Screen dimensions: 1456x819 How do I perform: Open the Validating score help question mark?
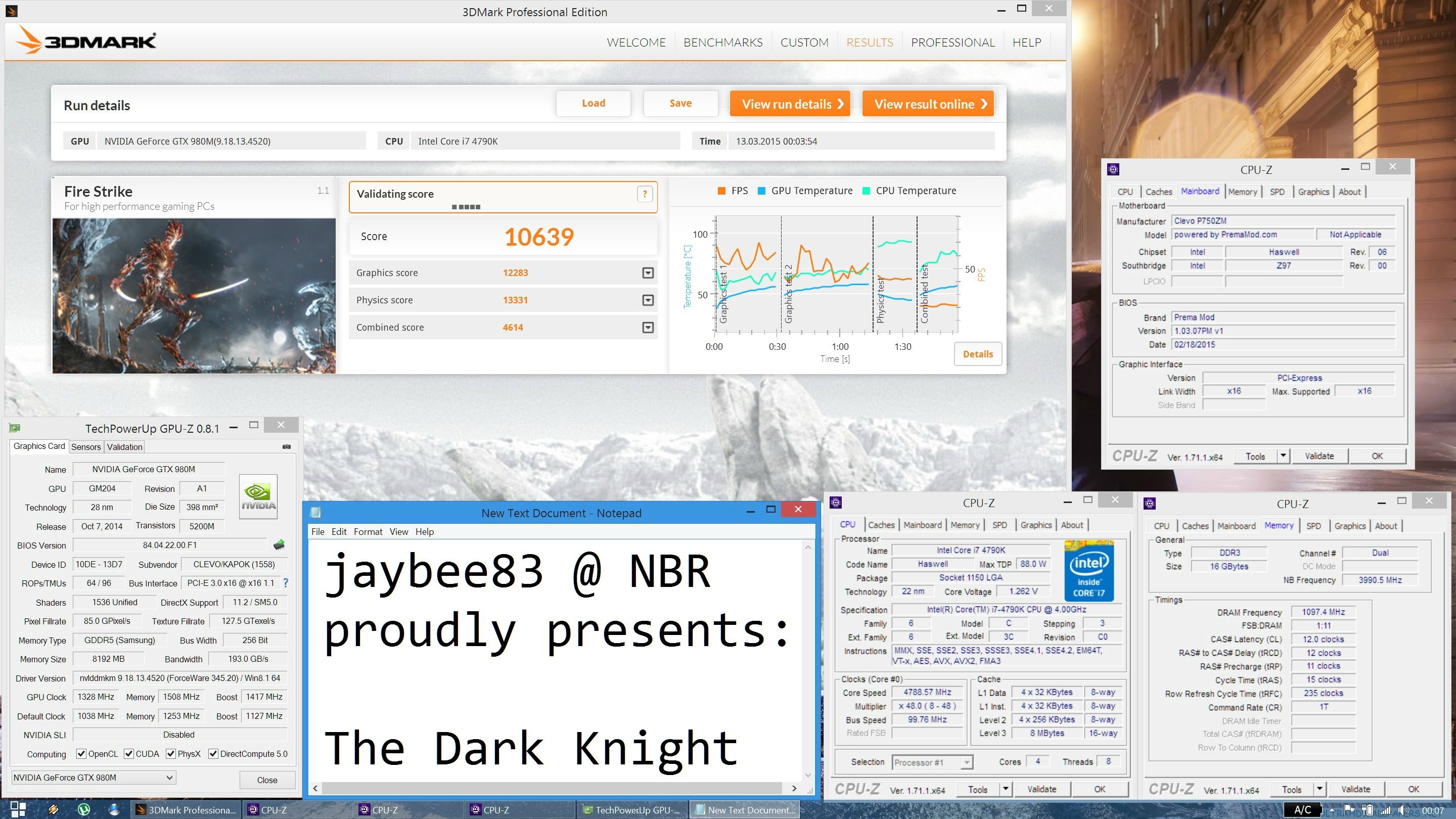pos(645,195)
